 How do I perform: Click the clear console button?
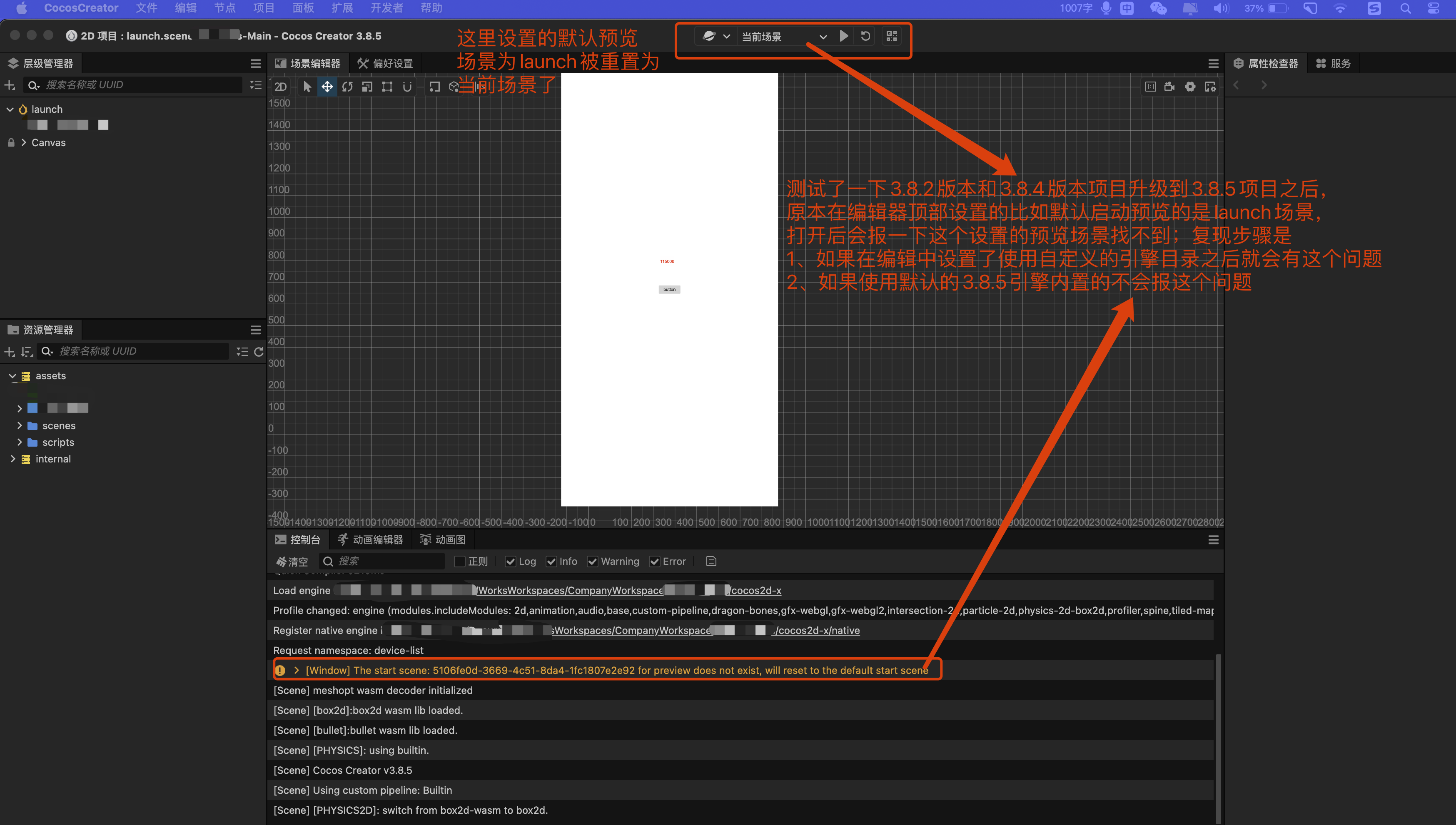click(292, 562)
